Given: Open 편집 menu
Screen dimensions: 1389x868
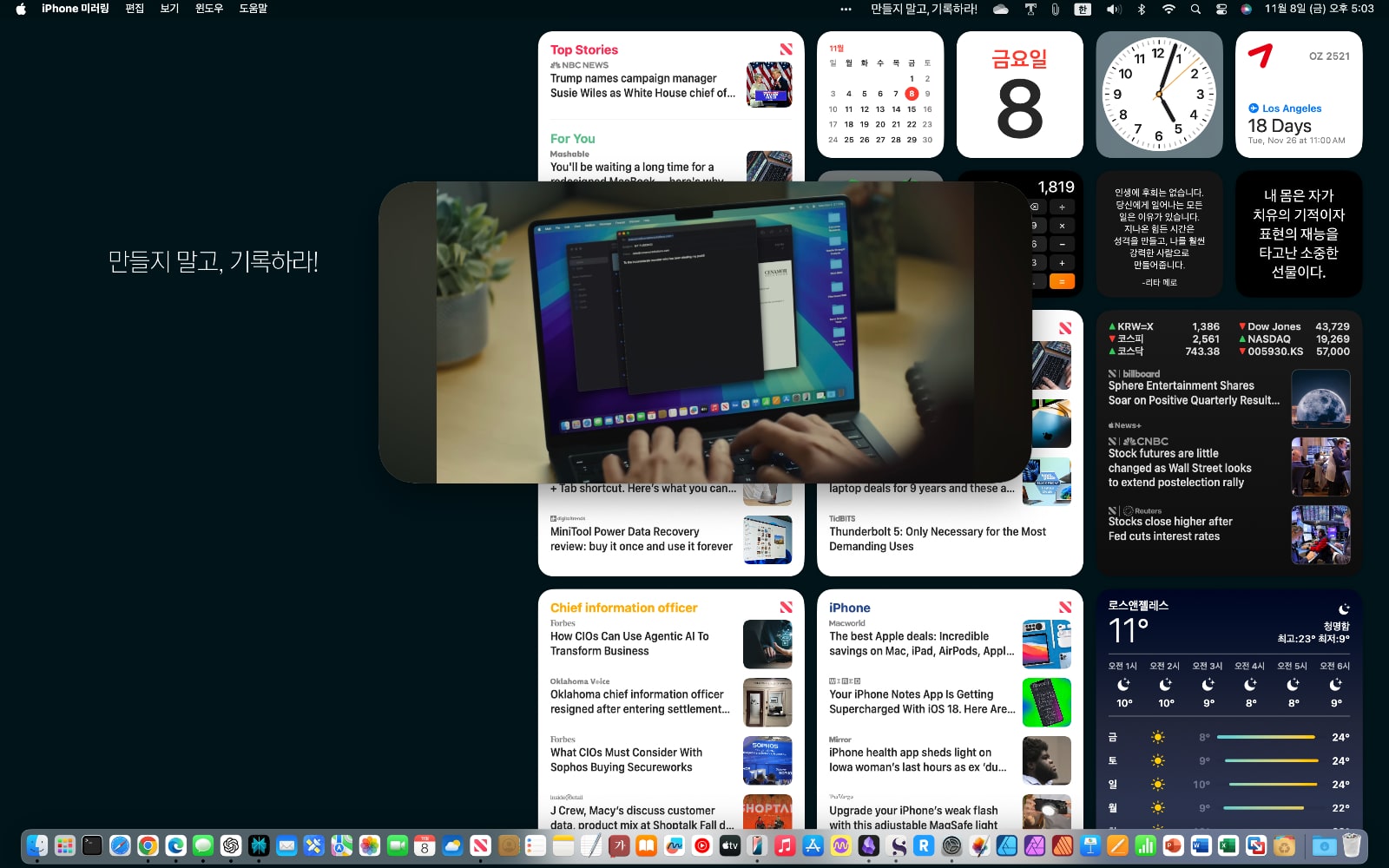Looking at the screenshot, I should tap(135, 9).
